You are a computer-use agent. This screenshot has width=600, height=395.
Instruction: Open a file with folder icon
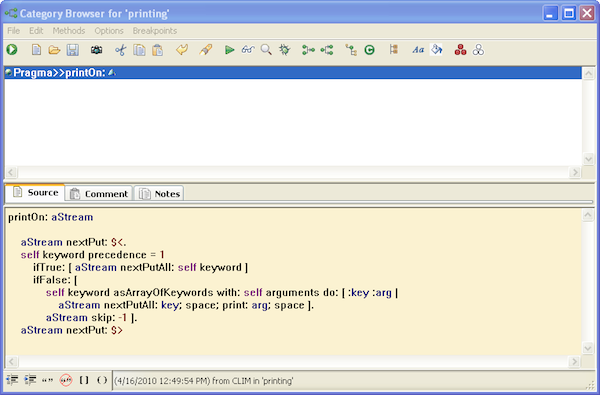tap(54, 50)
